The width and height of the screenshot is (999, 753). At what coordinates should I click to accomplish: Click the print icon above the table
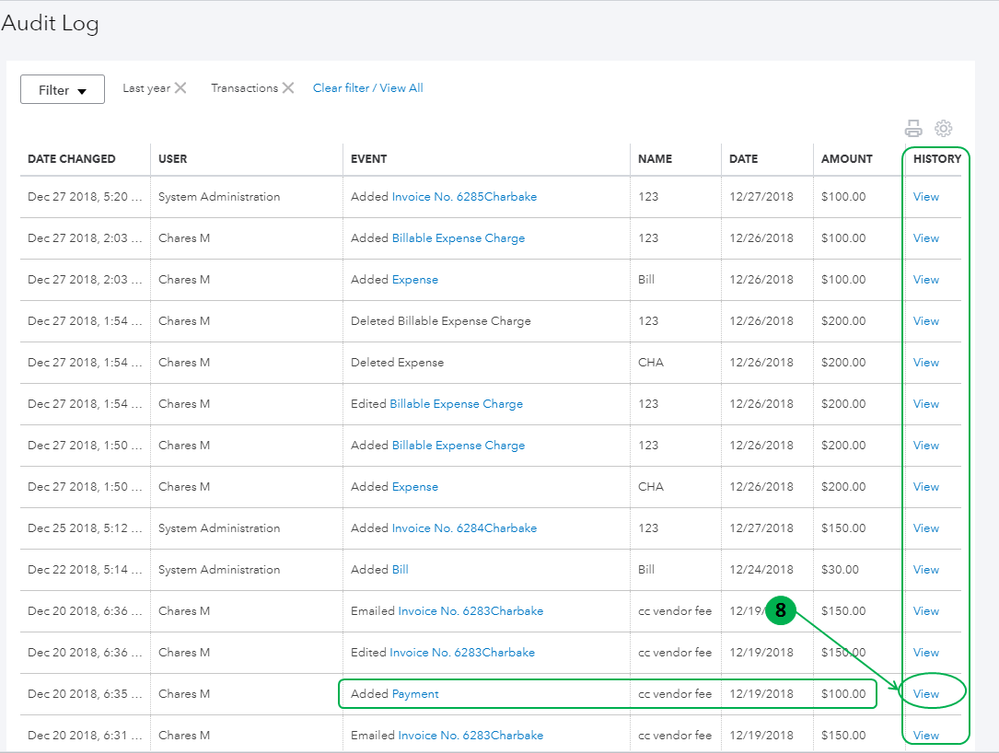coord(913,128)
